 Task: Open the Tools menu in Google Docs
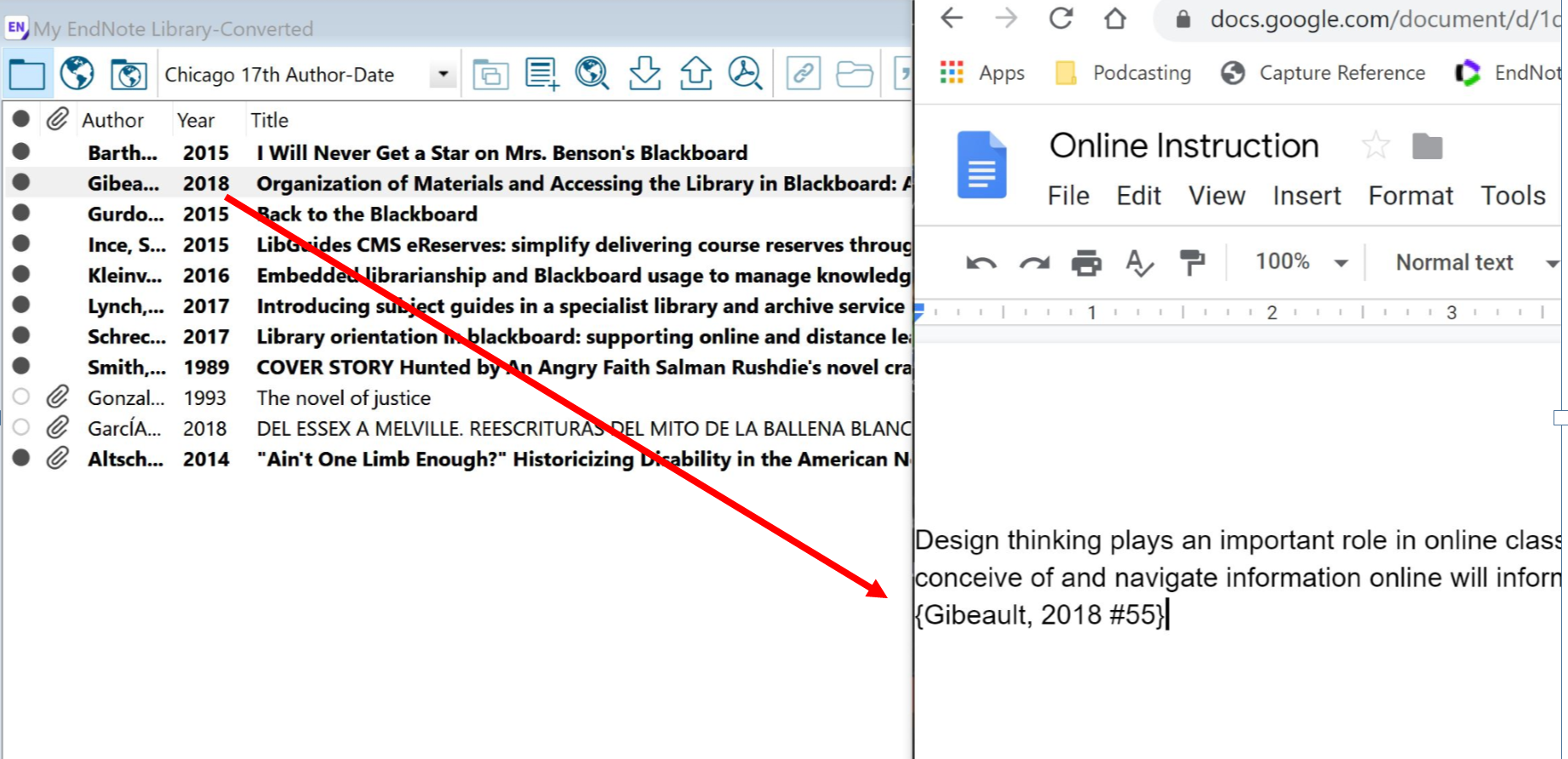[1513, 196]
